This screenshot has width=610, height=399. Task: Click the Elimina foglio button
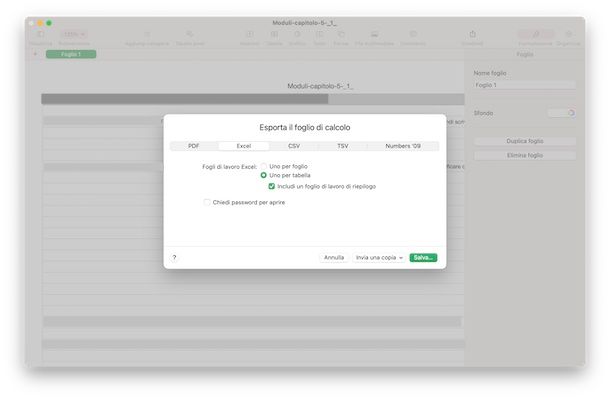coord(524,155)
